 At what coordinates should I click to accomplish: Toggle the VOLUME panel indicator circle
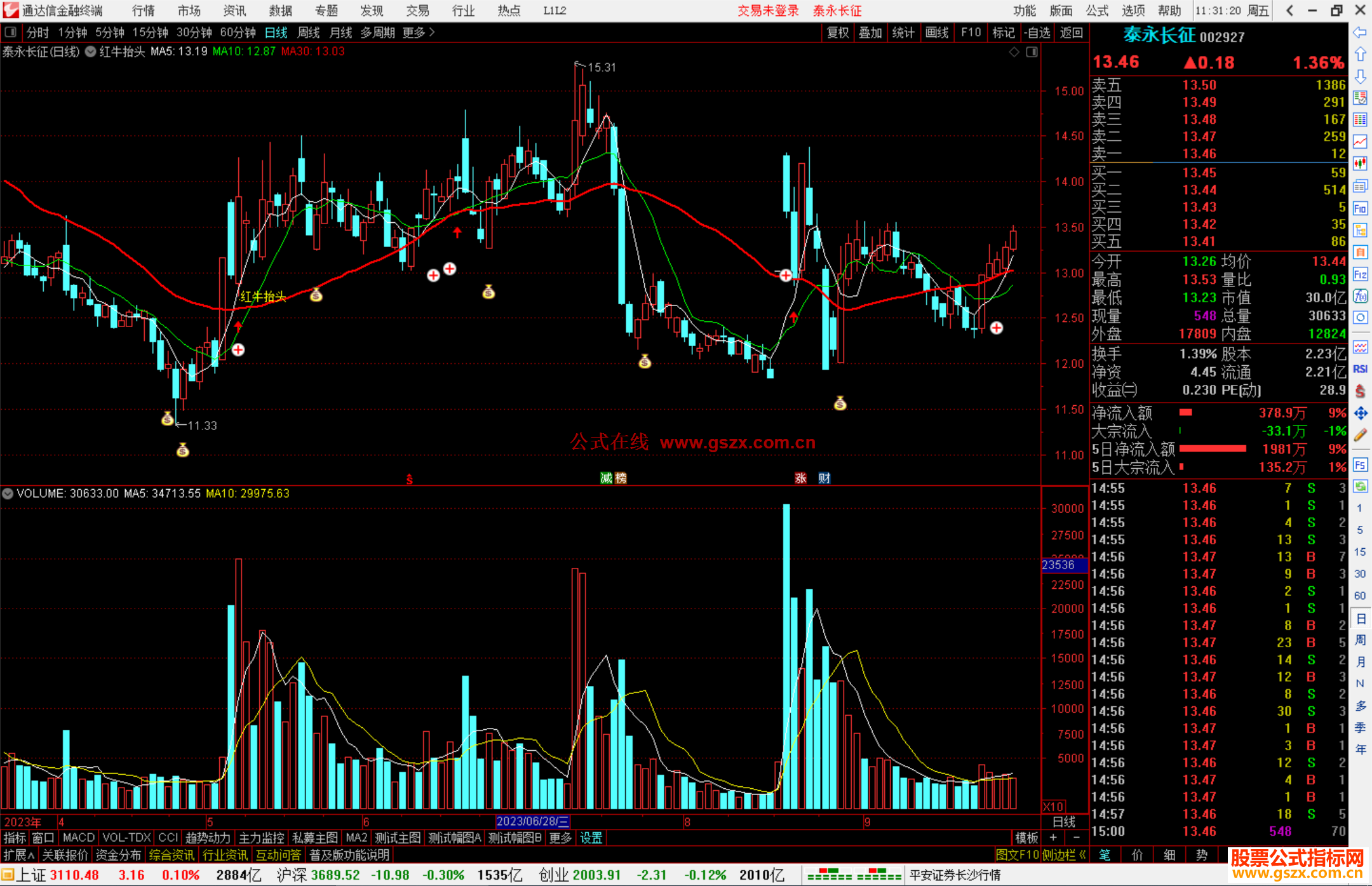(x=8, y=493)
